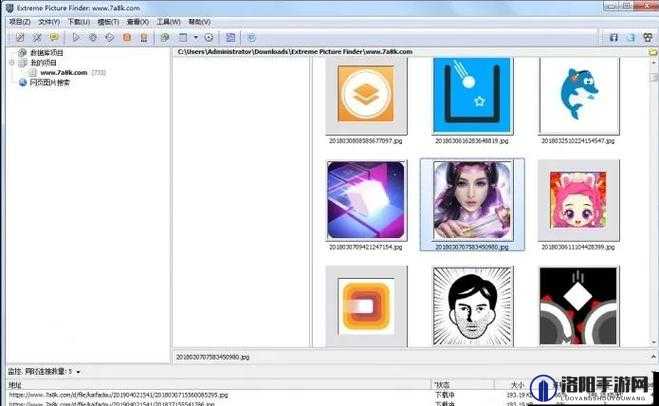Open the 工具 (Tools) menu
Viewport: 659px width, 406px height.
pos(168,21)
